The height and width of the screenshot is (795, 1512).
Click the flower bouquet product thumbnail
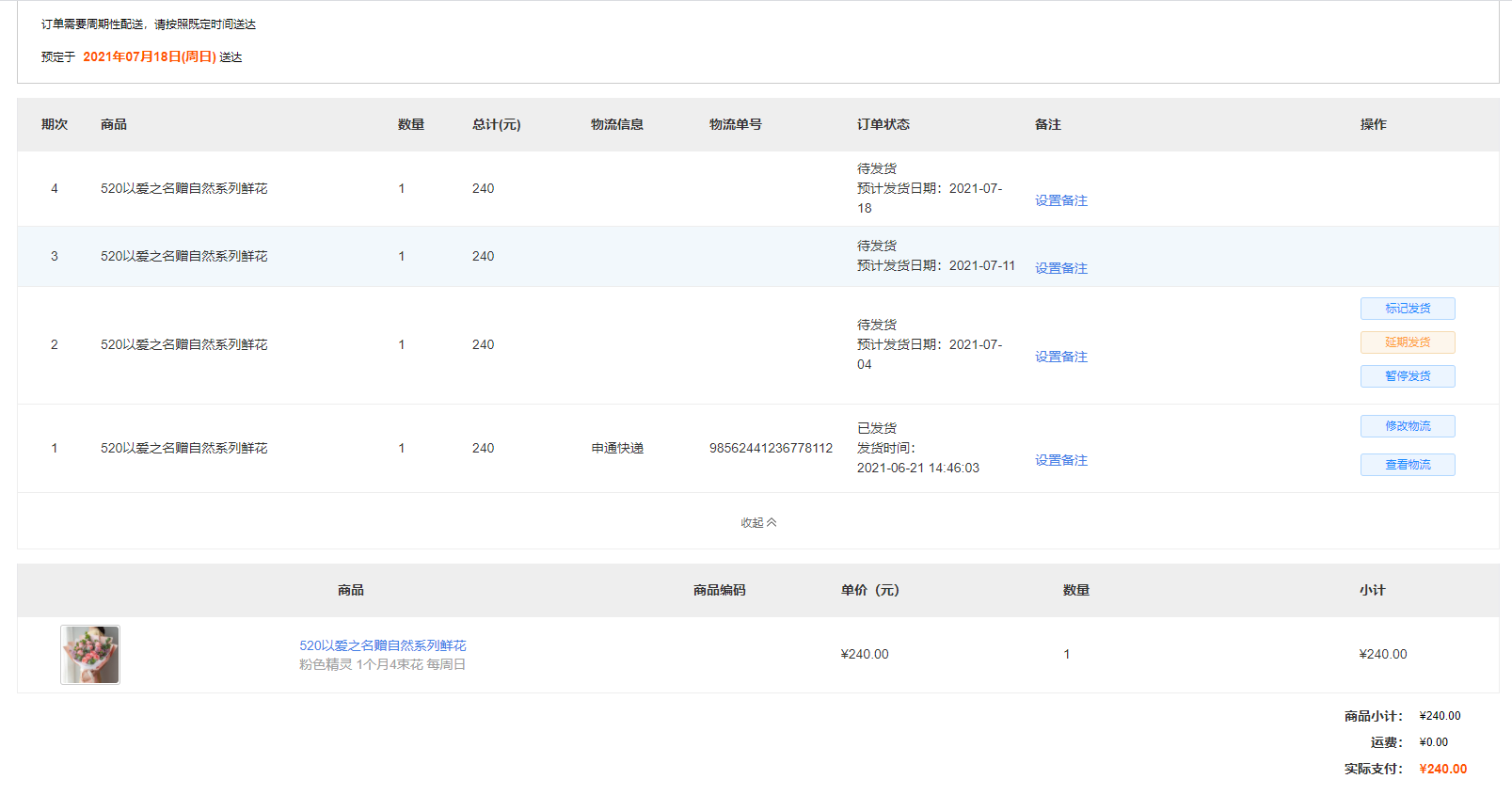[x=90, y=655]
